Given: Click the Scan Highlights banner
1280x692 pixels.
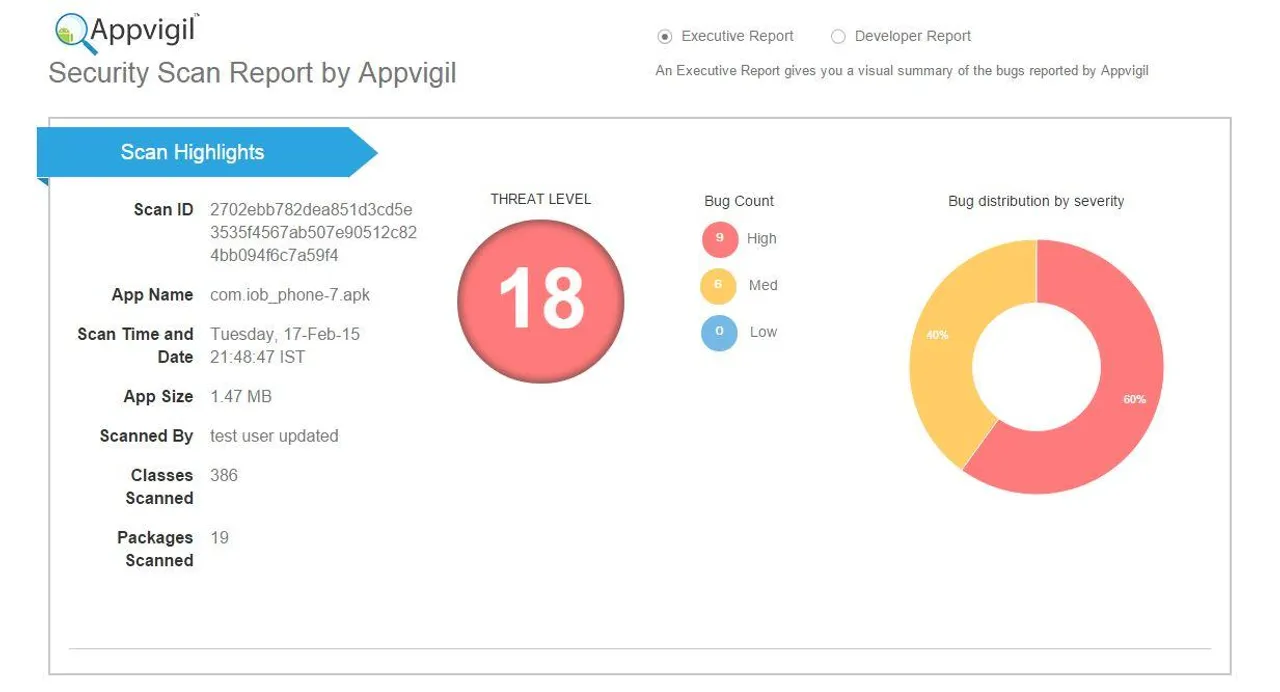Looking at the screenshot, I should click(x=207, y=152).
